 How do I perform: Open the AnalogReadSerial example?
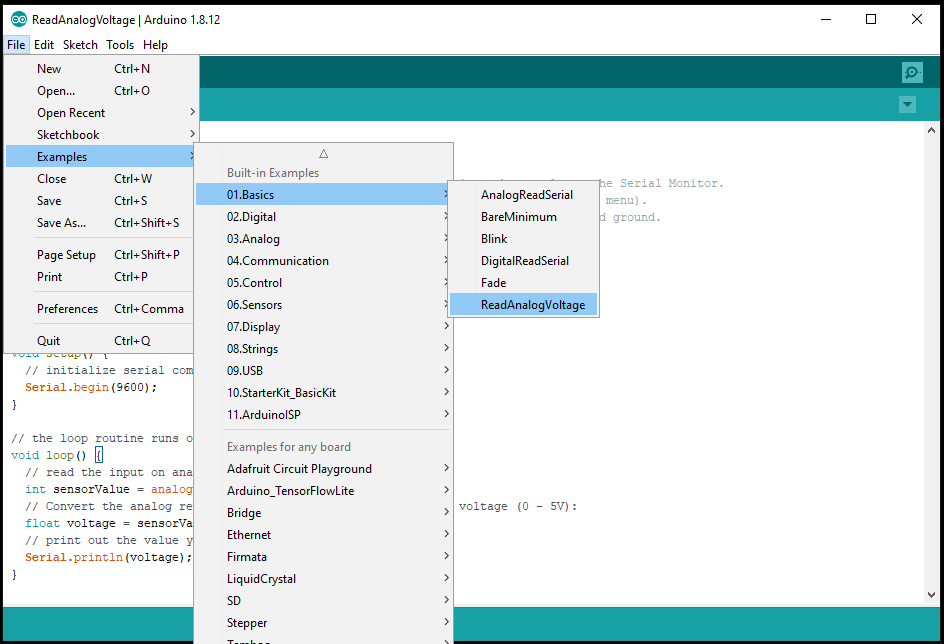tap(523, 194)
